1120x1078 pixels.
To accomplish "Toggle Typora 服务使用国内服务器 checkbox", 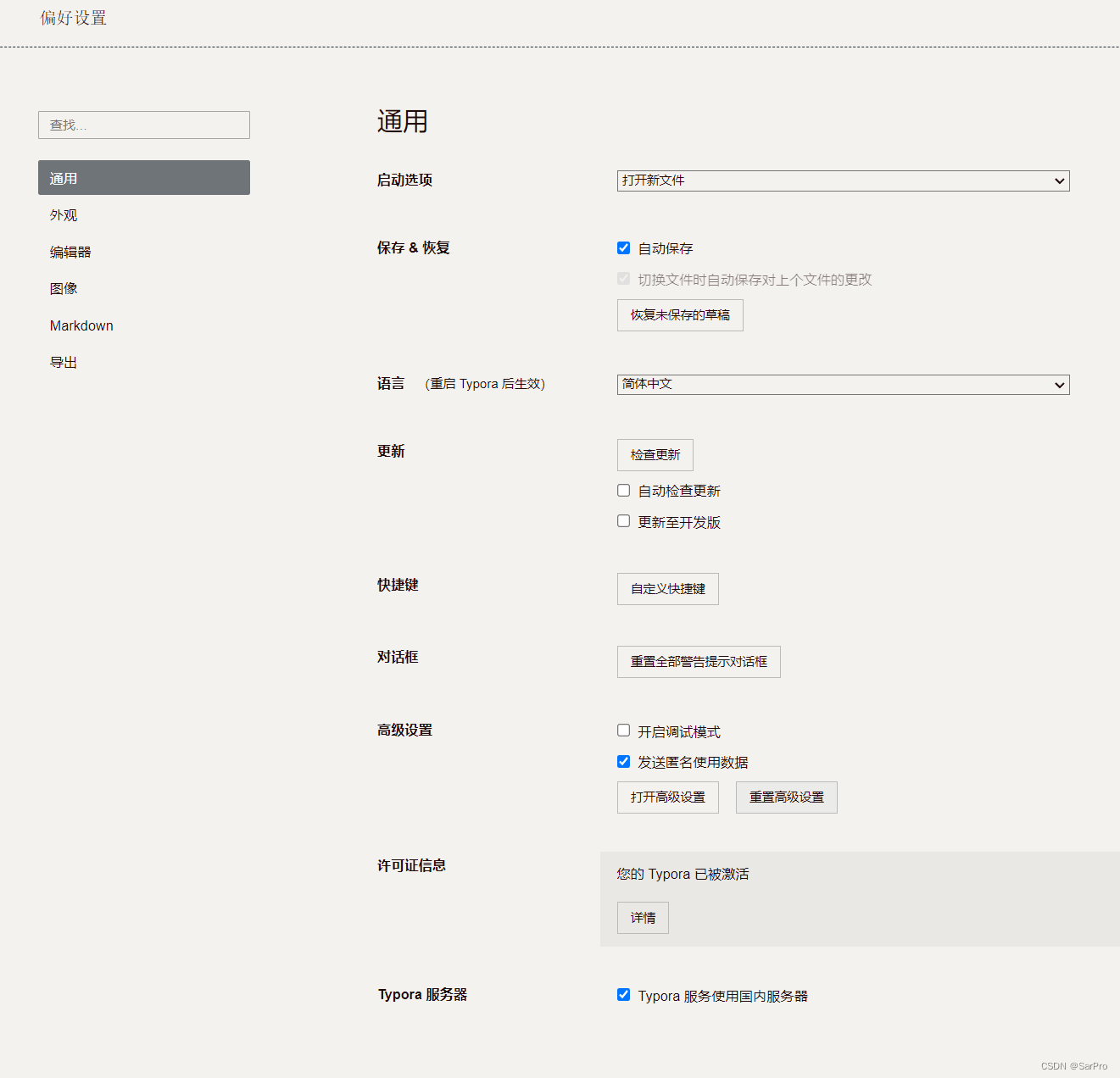I will [x=624, y=995].
